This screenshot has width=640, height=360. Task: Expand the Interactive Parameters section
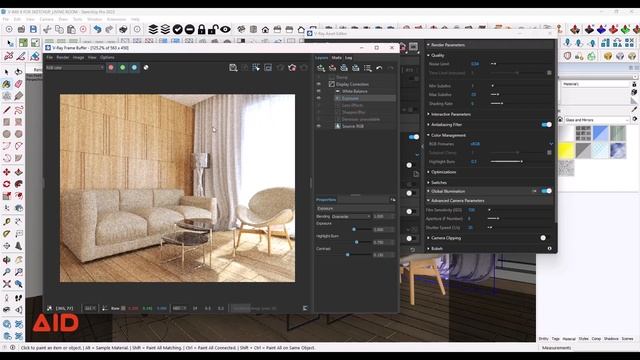coord(428,114)
